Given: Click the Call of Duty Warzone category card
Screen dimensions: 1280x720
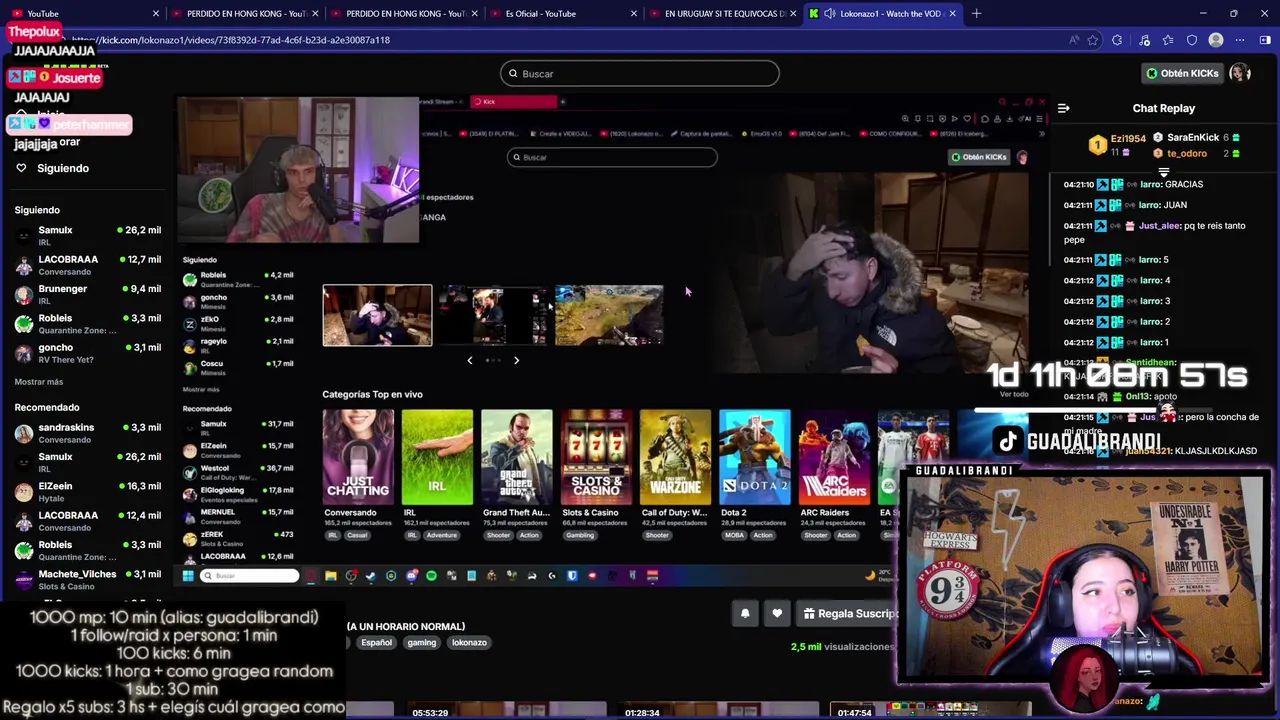Looking at the screenshot, I should click(675, 457).
